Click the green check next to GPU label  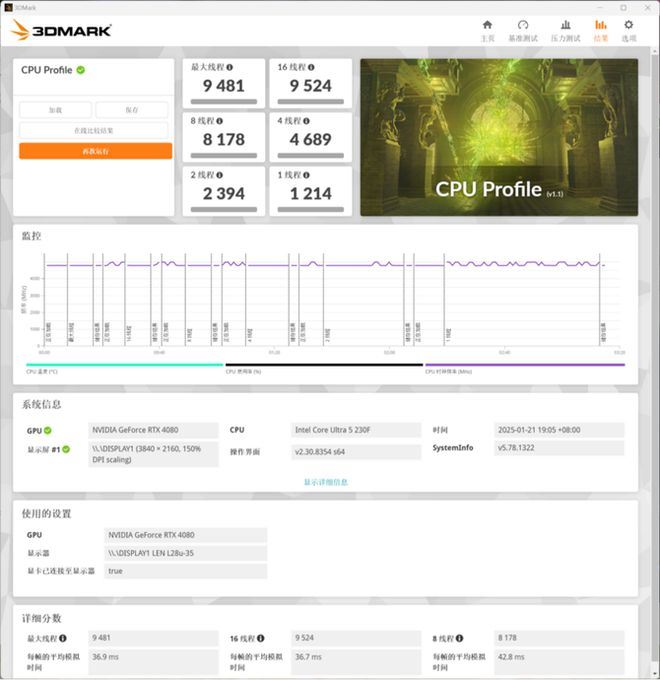click(x=47, y=430)
